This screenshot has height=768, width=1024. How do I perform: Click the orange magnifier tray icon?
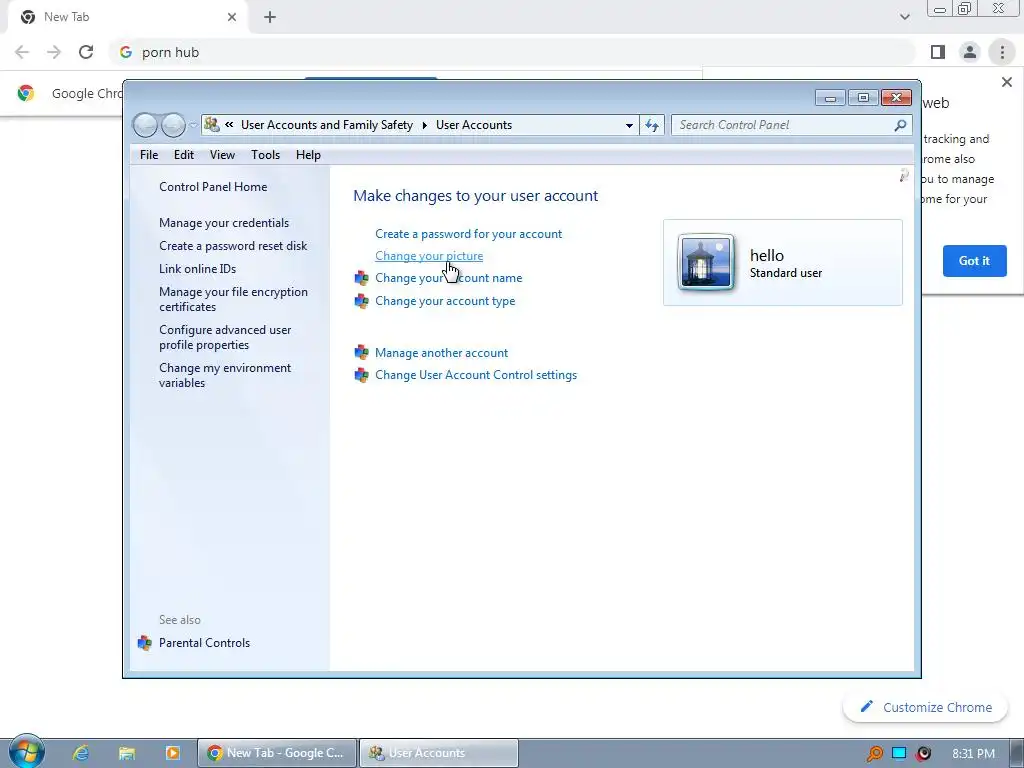click(x=874, y=754)
